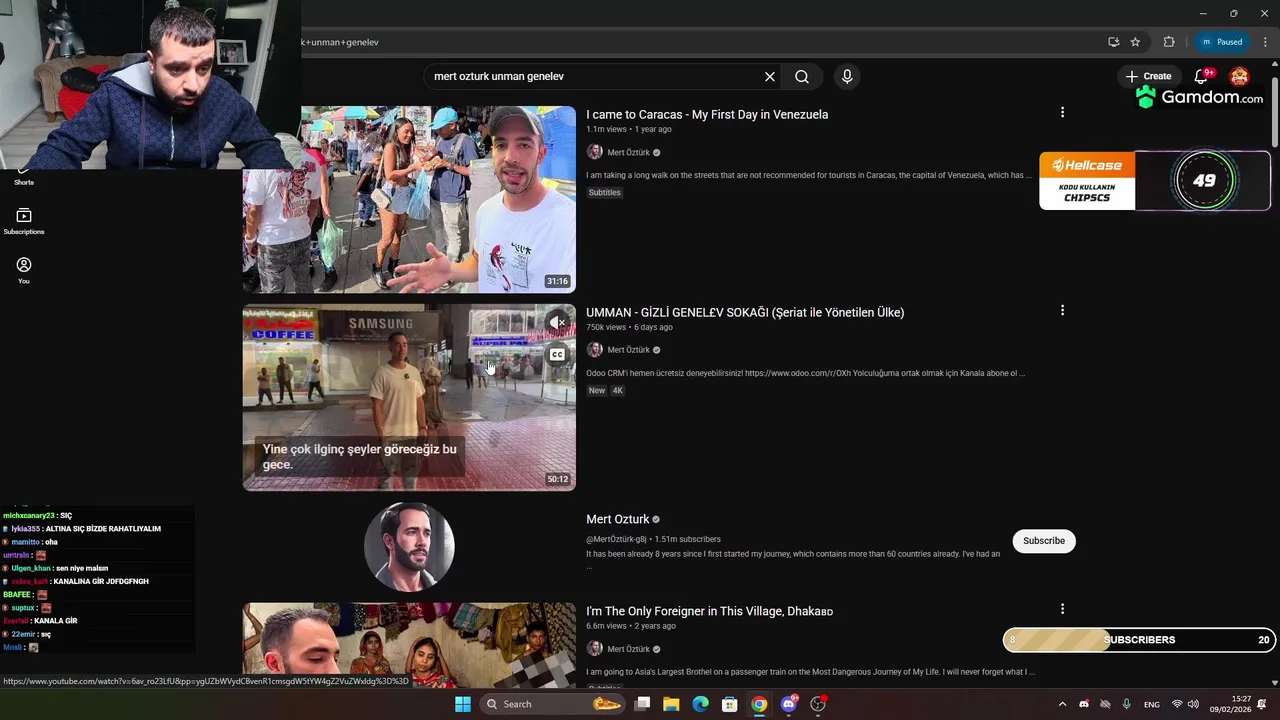Viewport: 1280px width, 720px height.
Task: Bookmark this page with the star
Action: [x=1135, y=42]
